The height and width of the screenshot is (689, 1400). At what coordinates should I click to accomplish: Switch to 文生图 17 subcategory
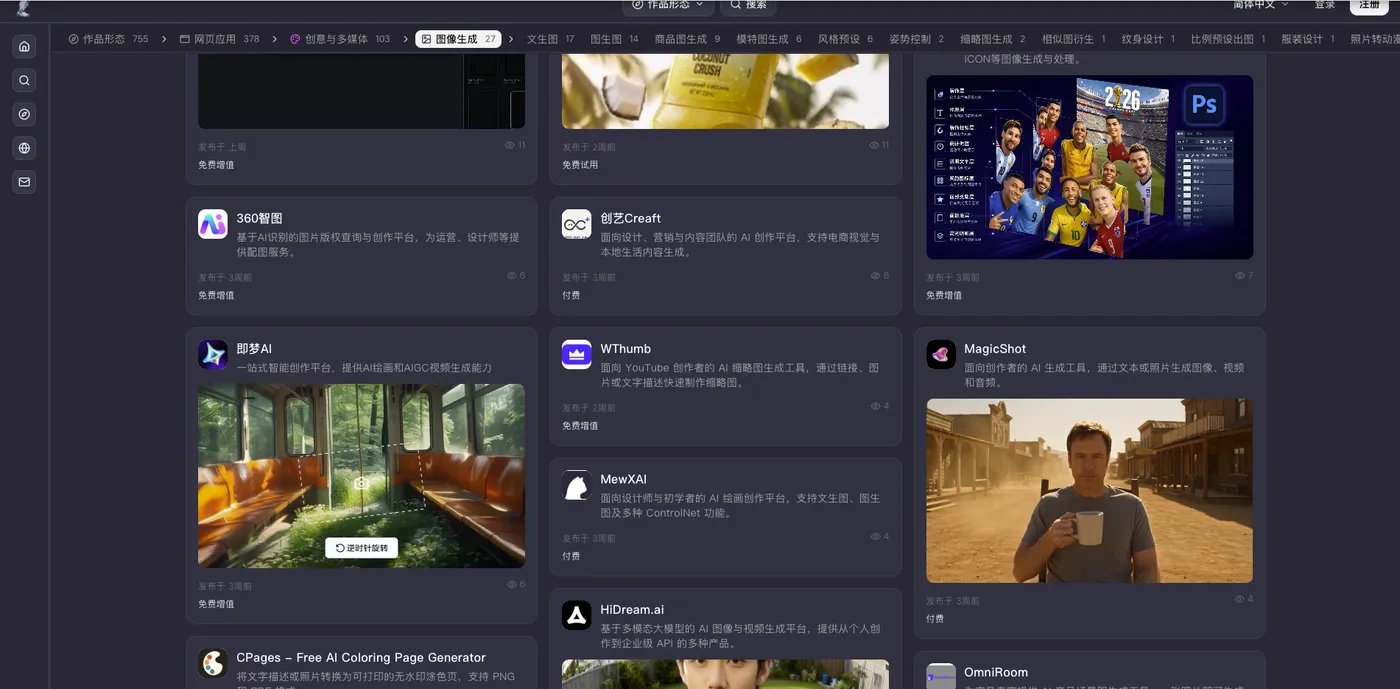(551, 39)
